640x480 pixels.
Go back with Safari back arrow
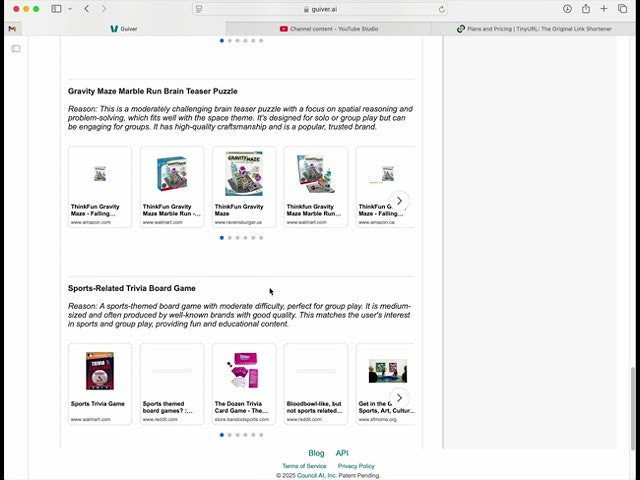tap(87, 9)
